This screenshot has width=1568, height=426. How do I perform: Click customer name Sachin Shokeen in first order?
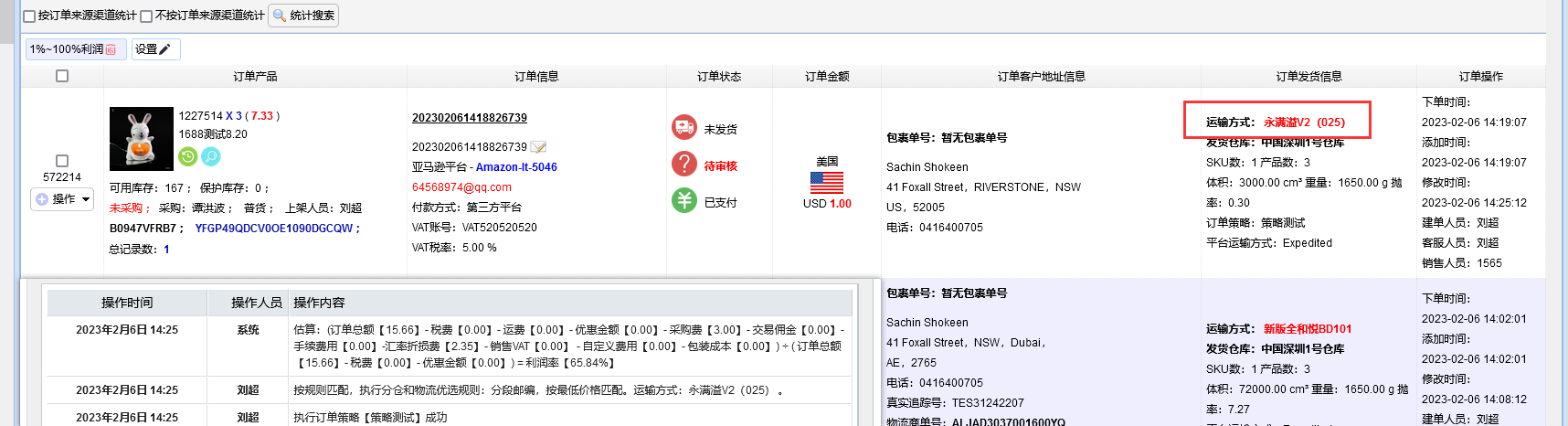point(927,167)
